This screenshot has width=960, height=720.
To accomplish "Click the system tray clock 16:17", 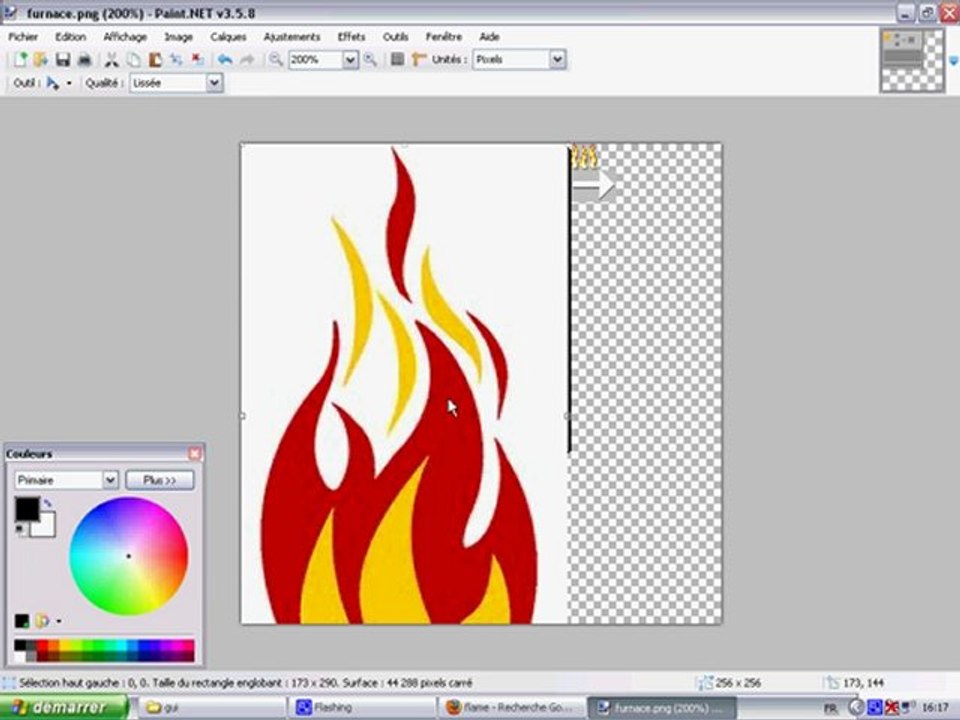I will [x=935, y=708].
